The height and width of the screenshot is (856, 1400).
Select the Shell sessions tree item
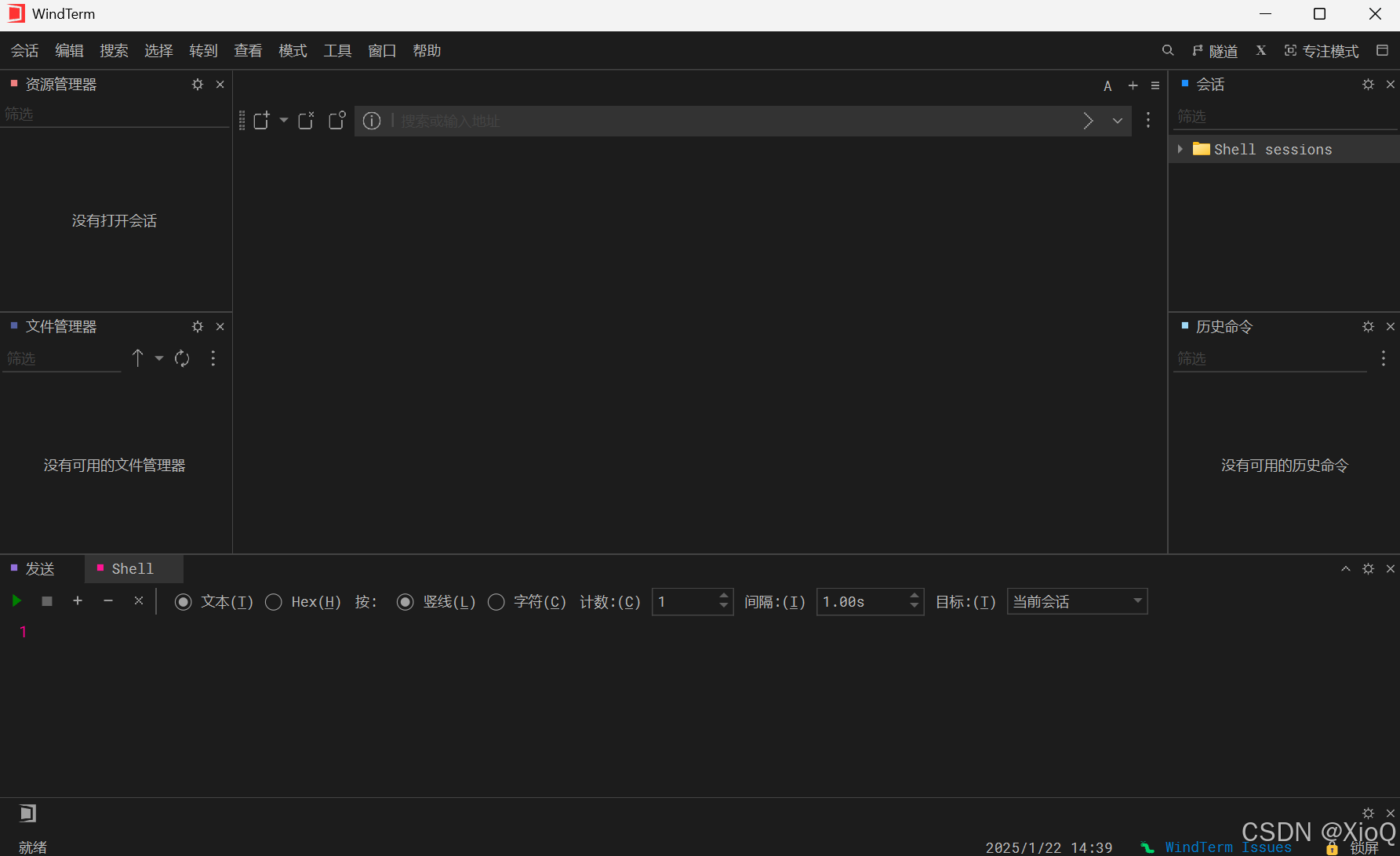click(1284, 149)
